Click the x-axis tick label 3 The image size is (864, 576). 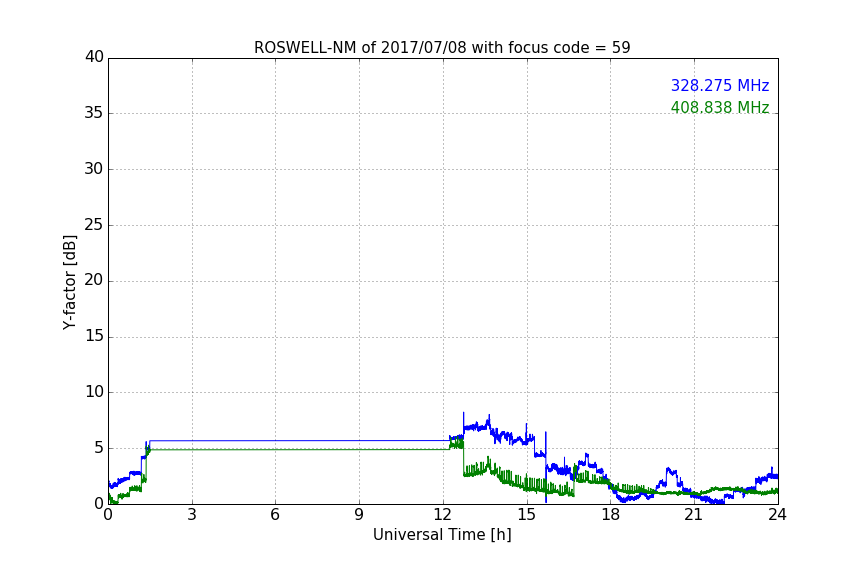tap(192, 515)
